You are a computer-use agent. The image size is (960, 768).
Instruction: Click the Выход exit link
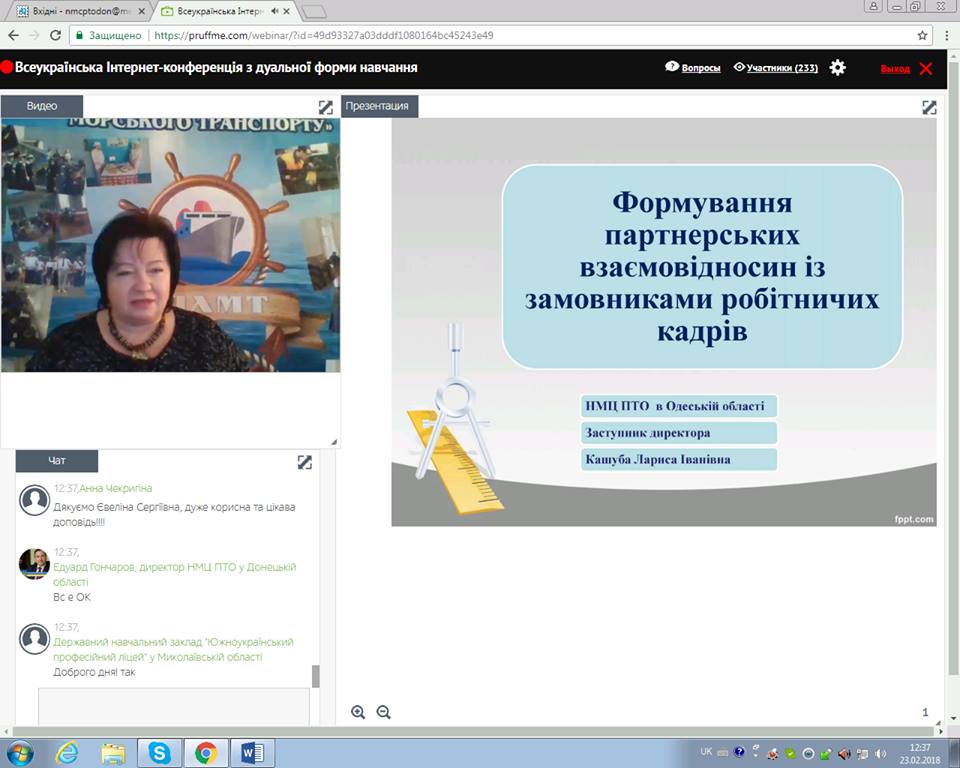tap(895, 69)
